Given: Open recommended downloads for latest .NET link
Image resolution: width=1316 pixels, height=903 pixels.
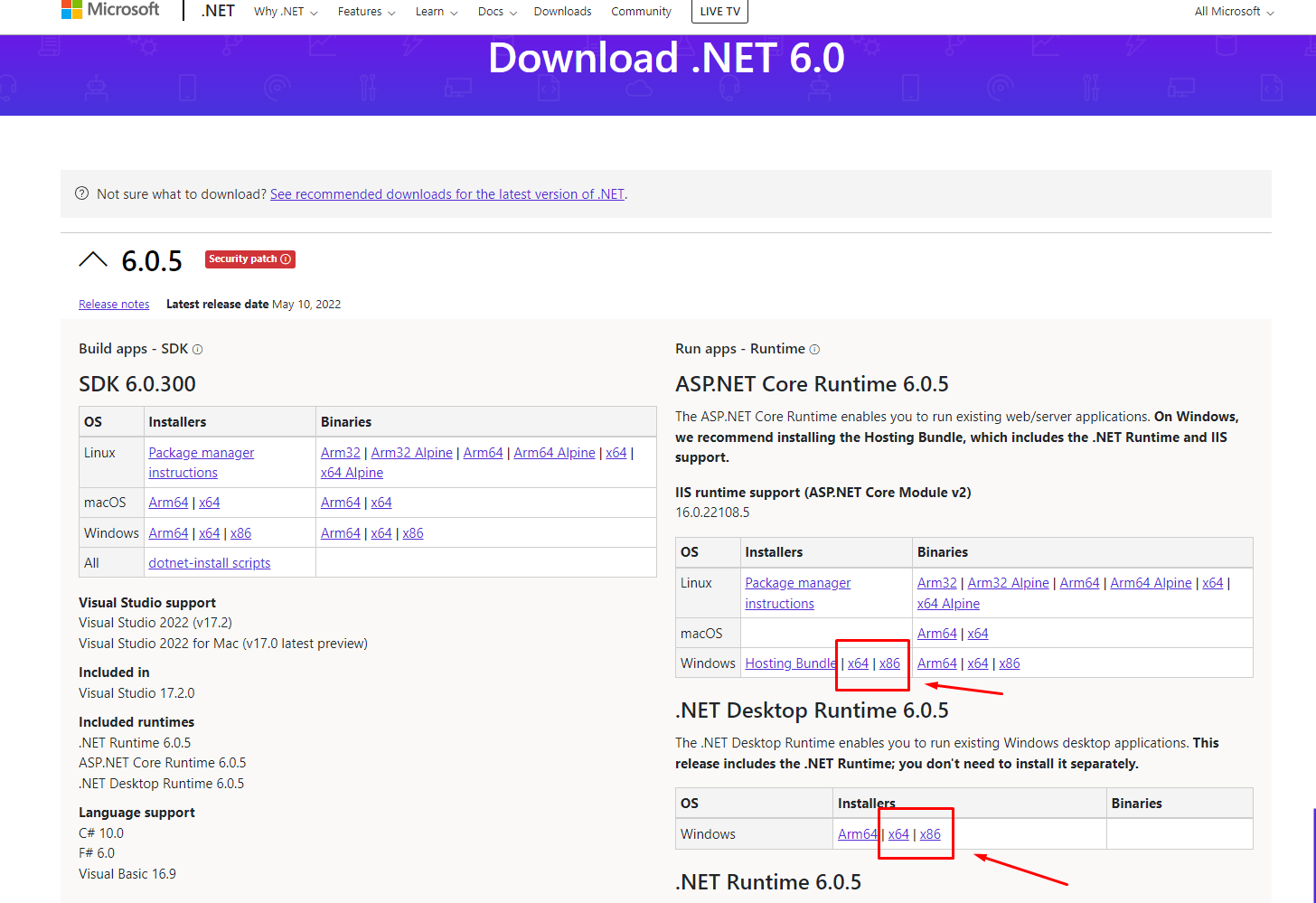Looking at the screenshot, I should (447, 194).
